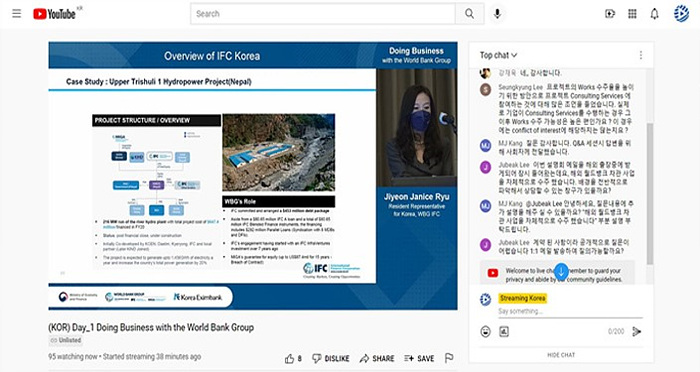Image resolution: width=700 pixels, height=372 pixels.
Task: Click the Unlisted badge
Action: pyautogui.click(x=66, y=340)
